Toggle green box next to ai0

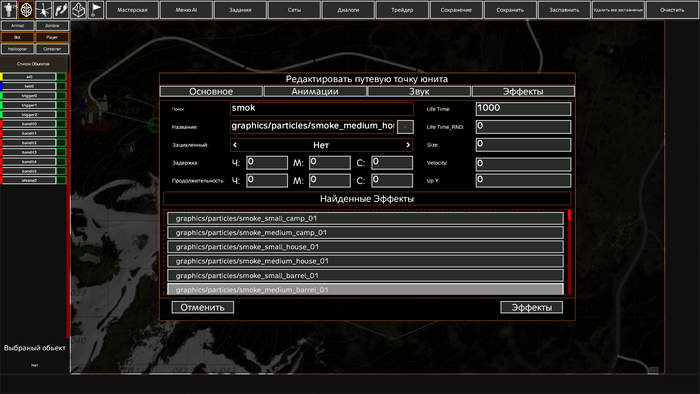[61, 77]
